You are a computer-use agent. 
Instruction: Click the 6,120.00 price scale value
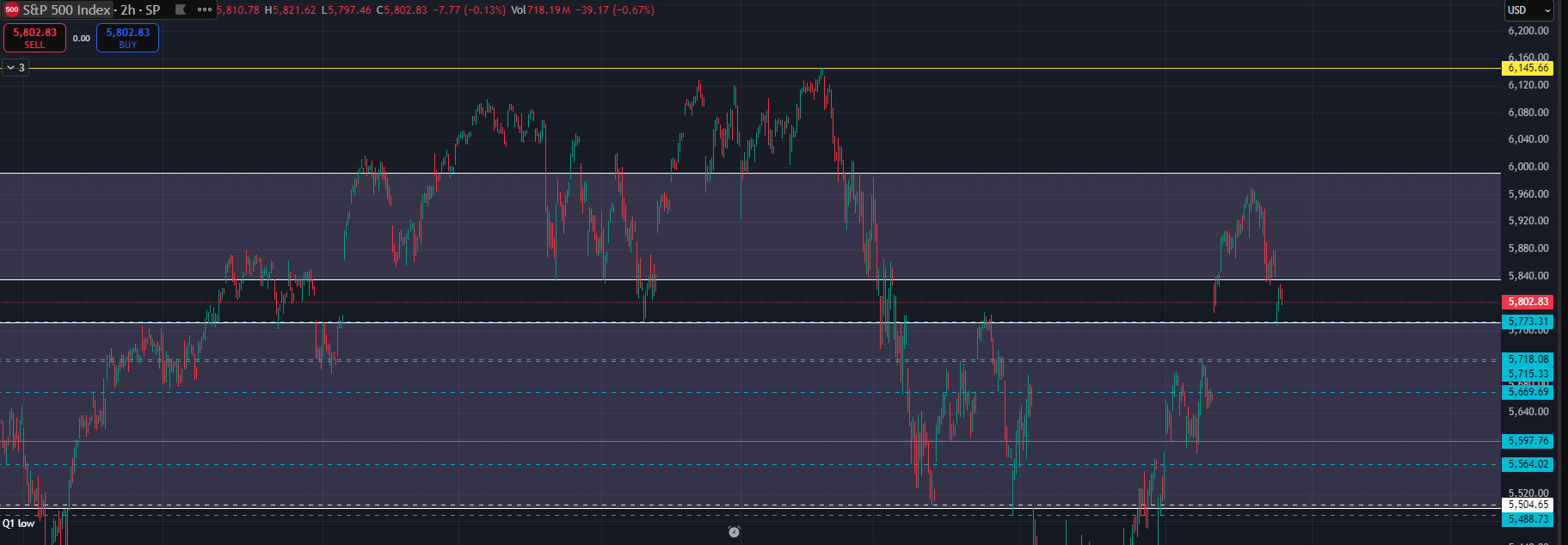pyautogui.click(x=1528, y=85)
